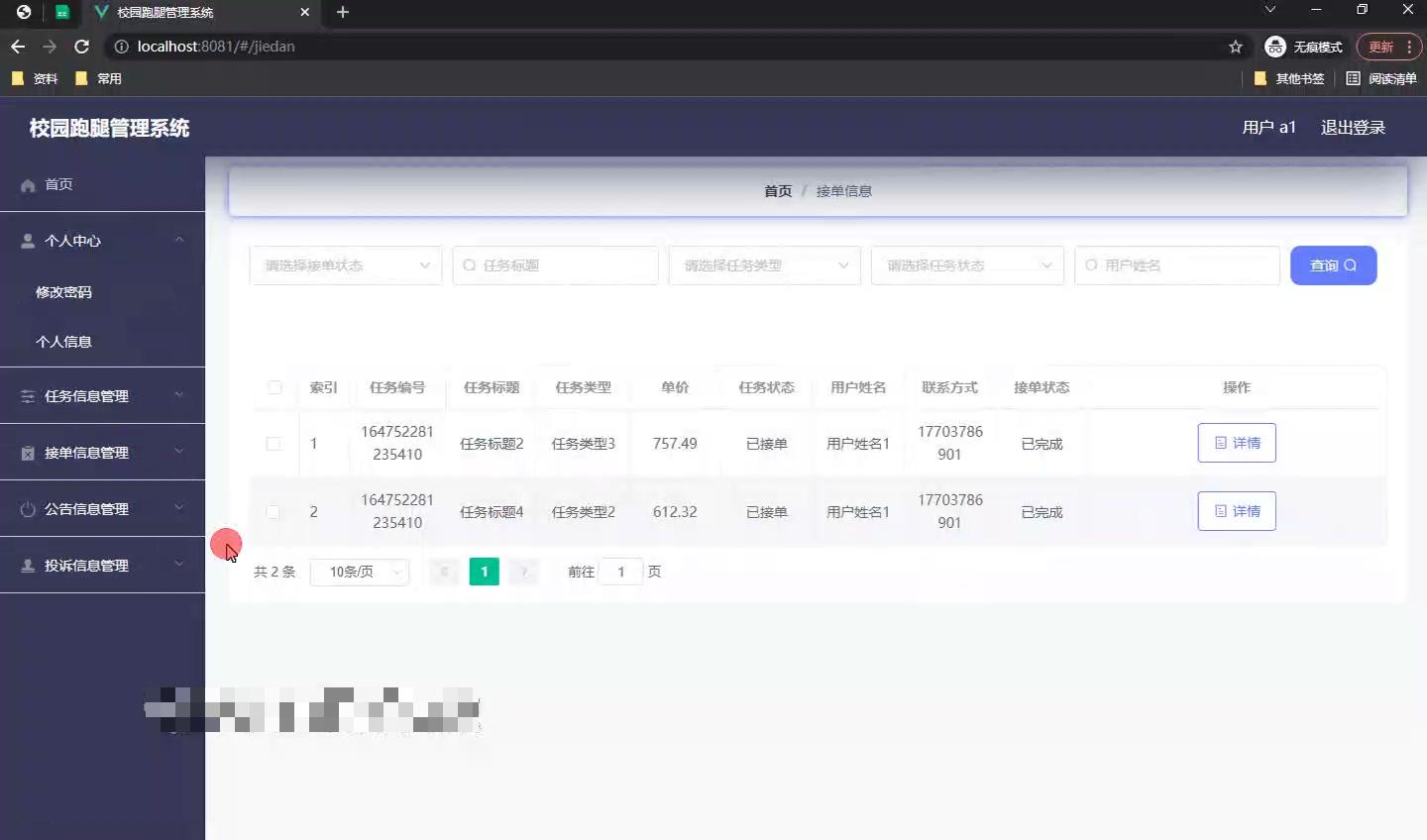Open the 阅读清单 reading list

1381,78
